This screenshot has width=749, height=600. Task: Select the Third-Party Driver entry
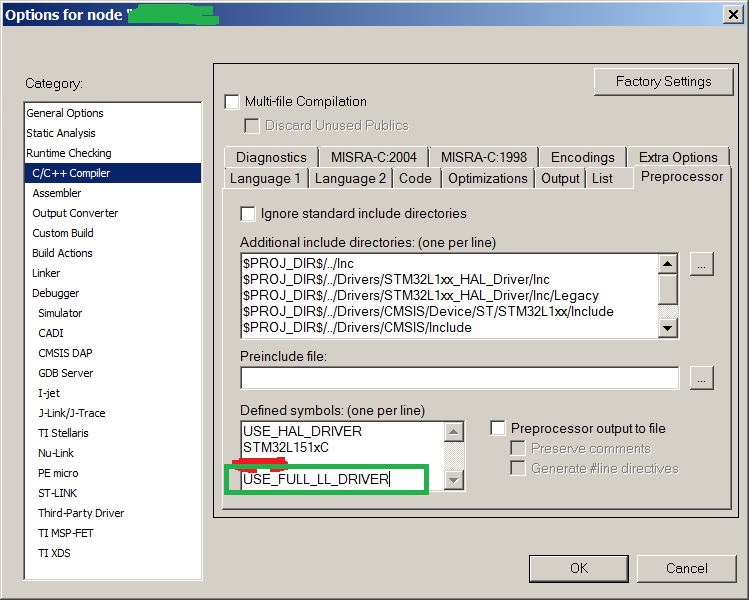[x=81, y=514]
